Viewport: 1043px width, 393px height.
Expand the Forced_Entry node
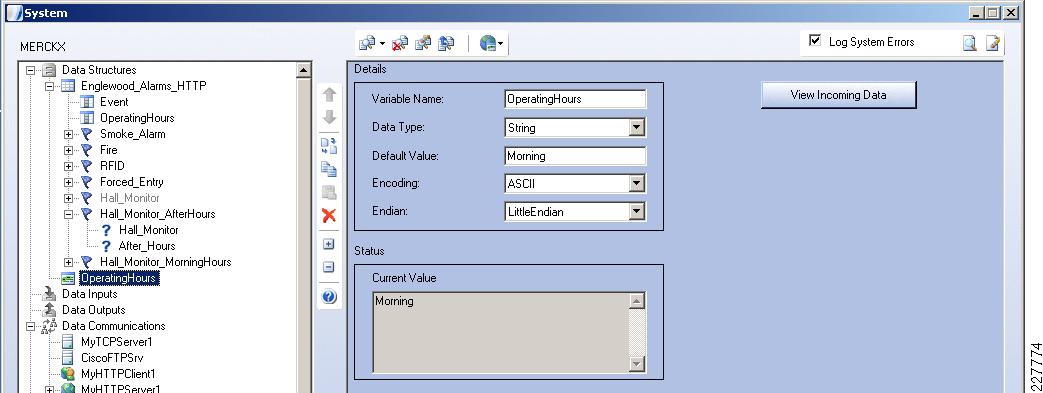[x=68, y=182]
